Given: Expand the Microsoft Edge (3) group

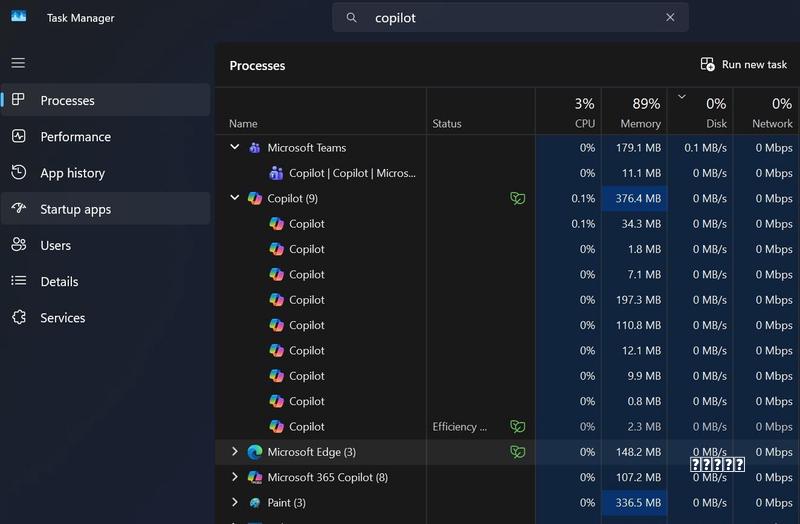Looking at the screenshot, I should tap(235, 452).
